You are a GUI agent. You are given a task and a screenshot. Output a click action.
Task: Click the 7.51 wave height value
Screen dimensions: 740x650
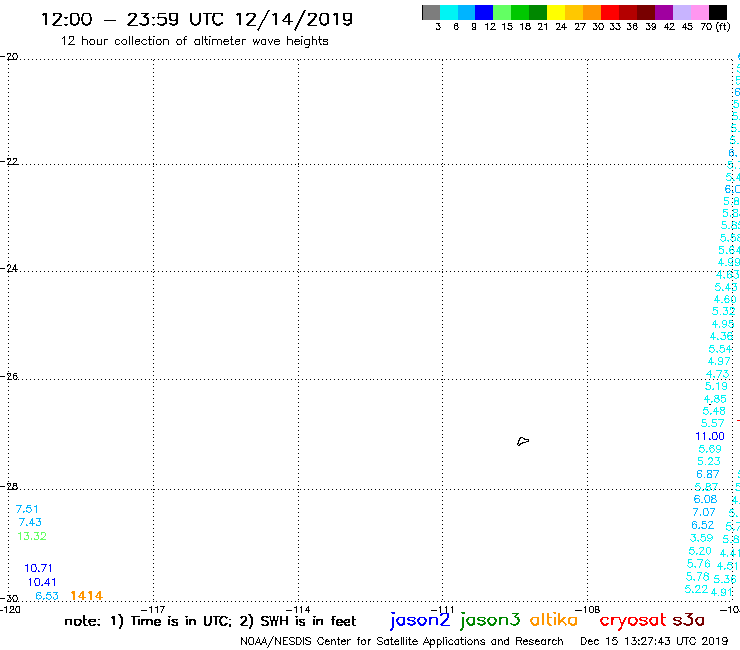pyautogui.click(x=27, y=509)
